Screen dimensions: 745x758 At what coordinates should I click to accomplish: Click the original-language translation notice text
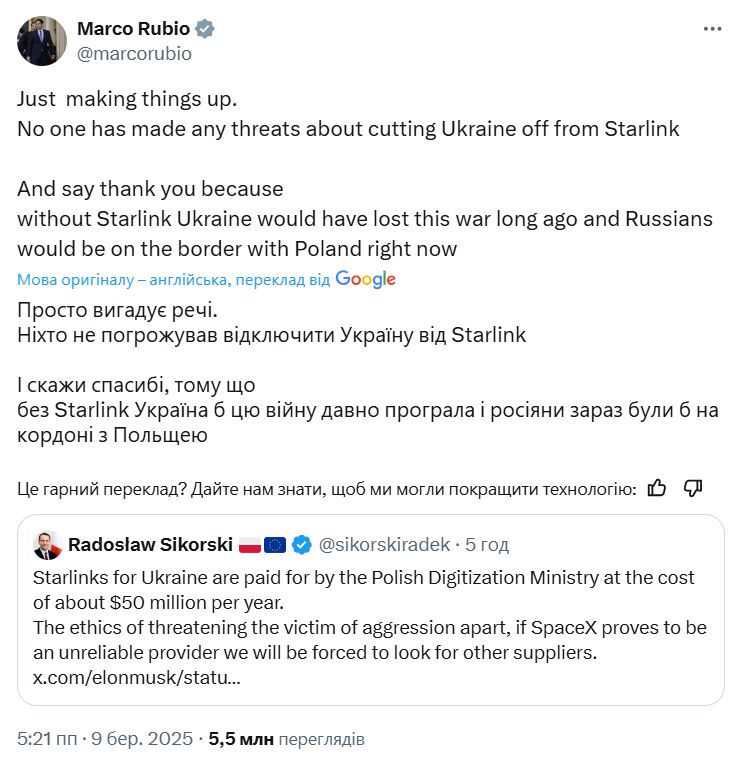(x=173, y=280)
